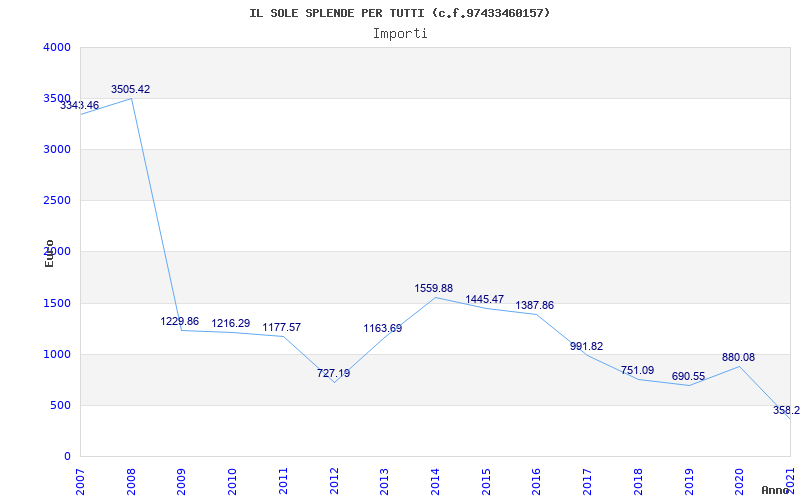The width and height of the screenshot is (800, 500).
Task: Click the y-axis tick 3000
Action: click(57, 149)
